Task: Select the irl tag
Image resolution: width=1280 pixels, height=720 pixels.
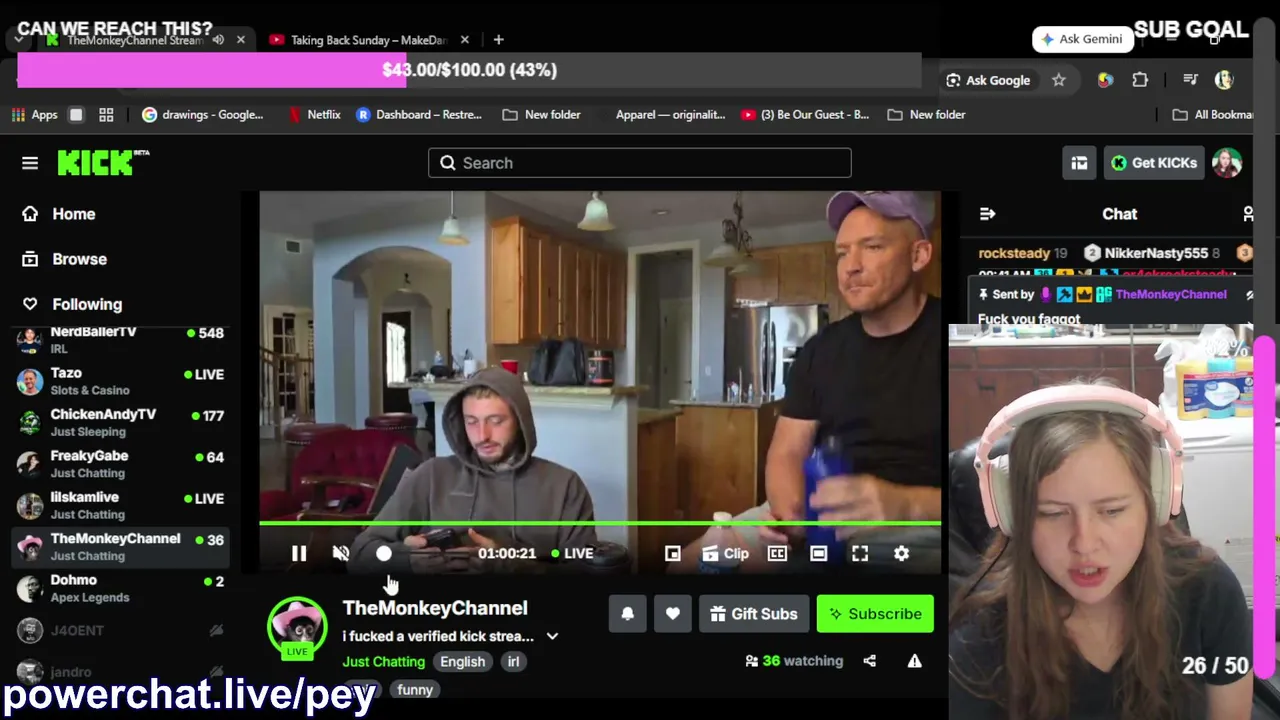Action: (x=513, y=662)
